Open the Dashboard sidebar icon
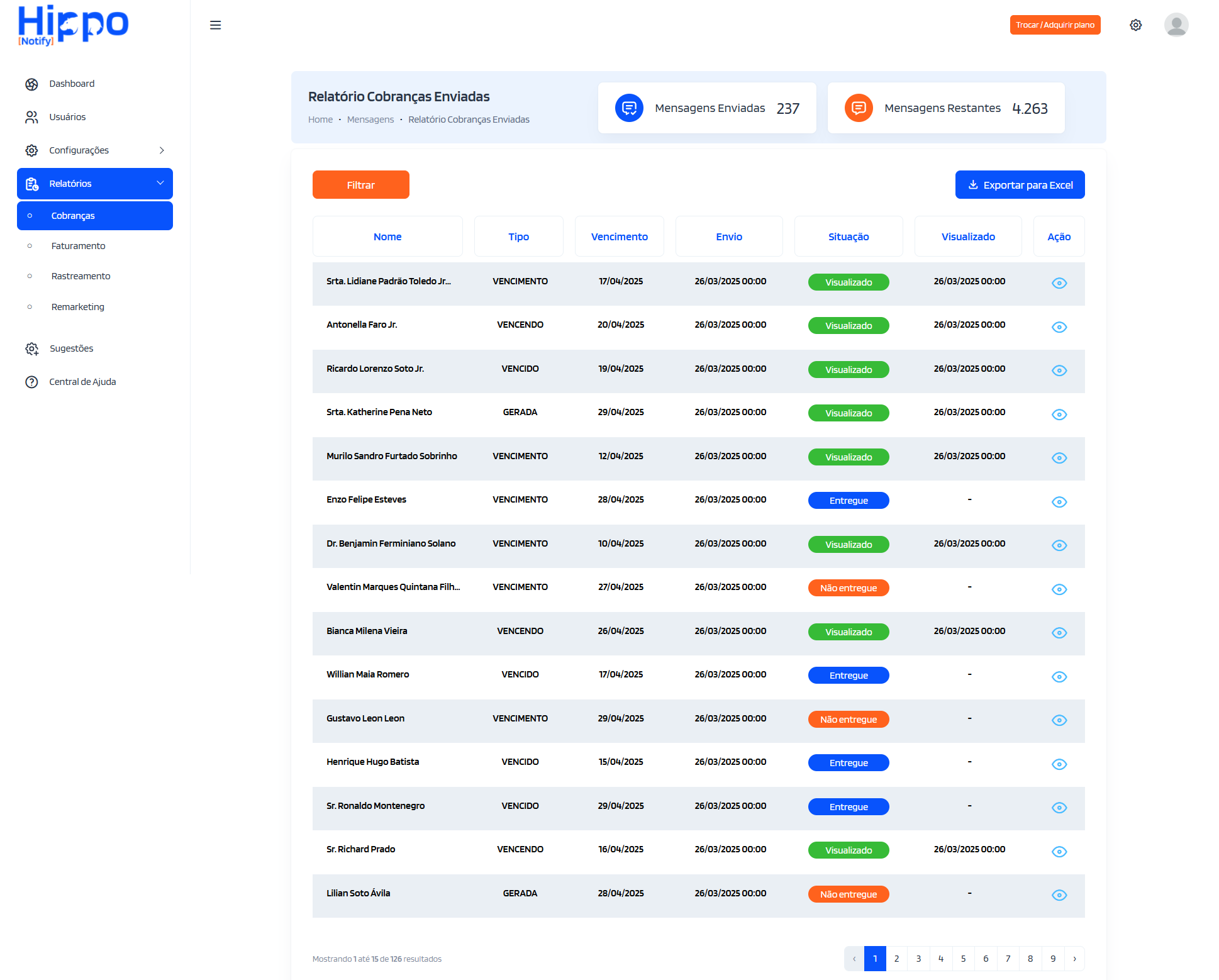1219x980 pixels. tap(32, 84)
